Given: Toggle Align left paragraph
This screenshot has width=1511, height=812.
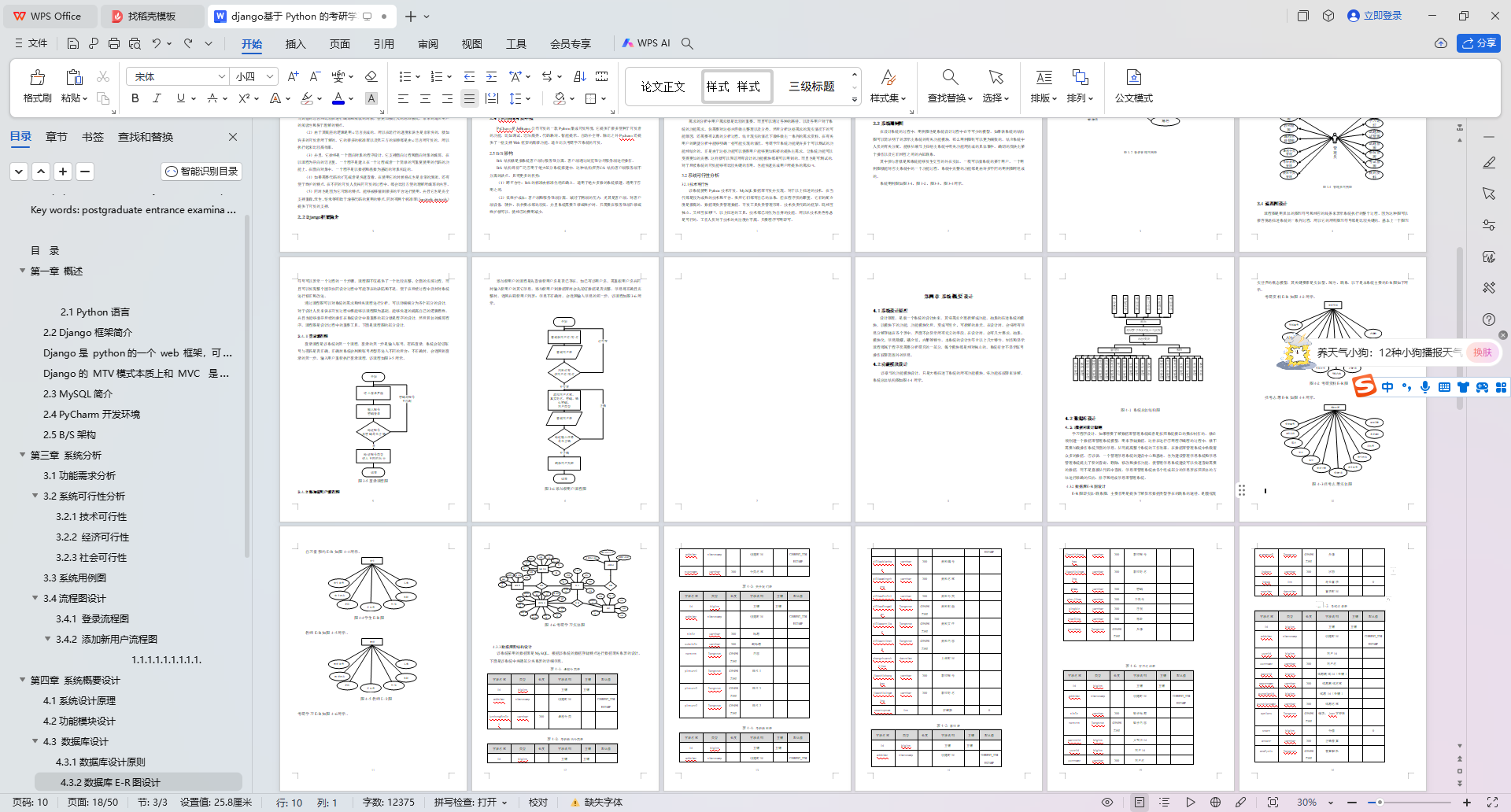Looking at the screenshot, I should click(403, 98).
